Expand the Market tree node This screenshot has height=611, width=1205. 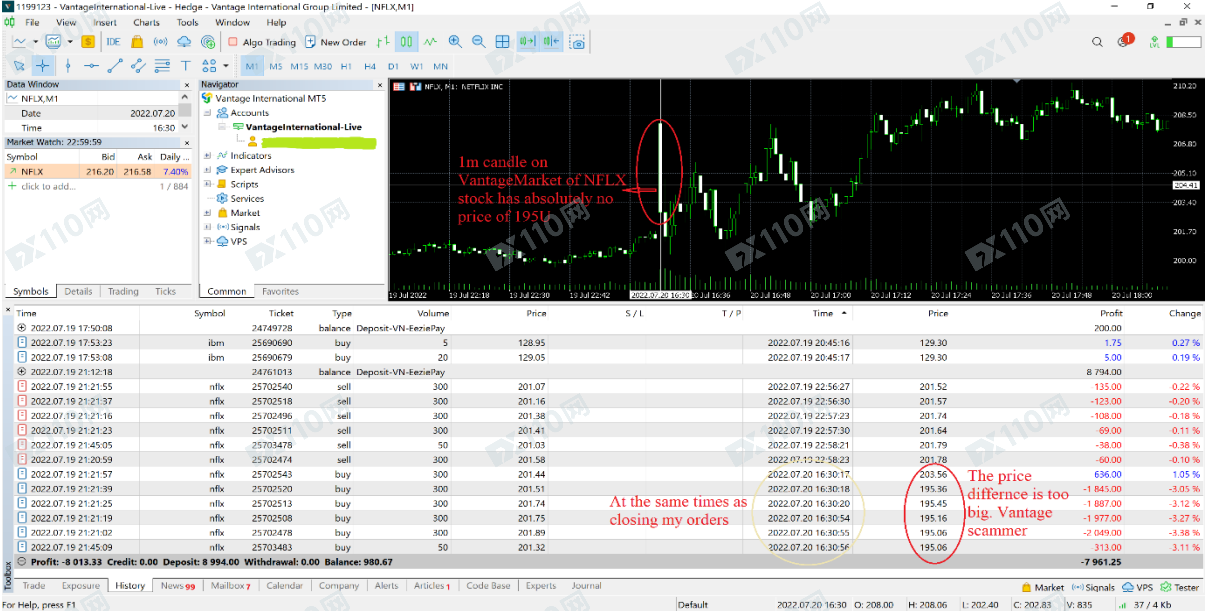pyautogui.click(x=208, y=213)
